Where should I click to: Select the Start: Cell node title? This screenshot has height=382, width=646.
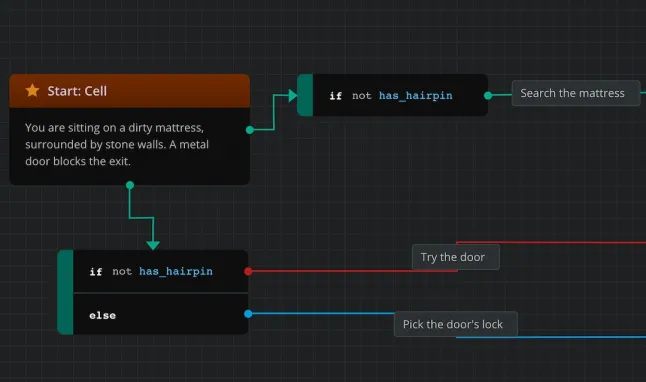[77, 91]
